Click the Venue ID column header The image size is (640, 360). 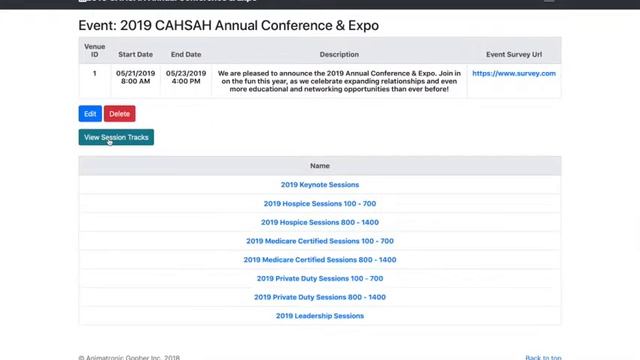(x=95, y=50)
